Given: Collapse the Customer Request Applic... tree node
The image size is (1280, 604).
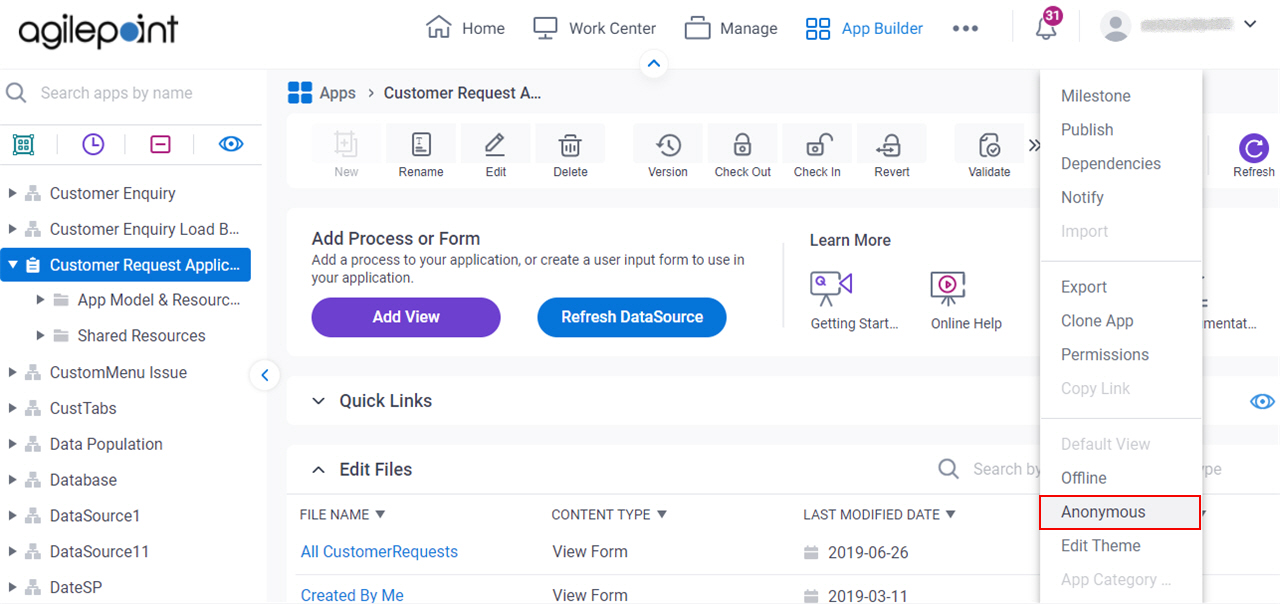Looking at the screenshot, I should pyautogui.click(x=12, y=265).
